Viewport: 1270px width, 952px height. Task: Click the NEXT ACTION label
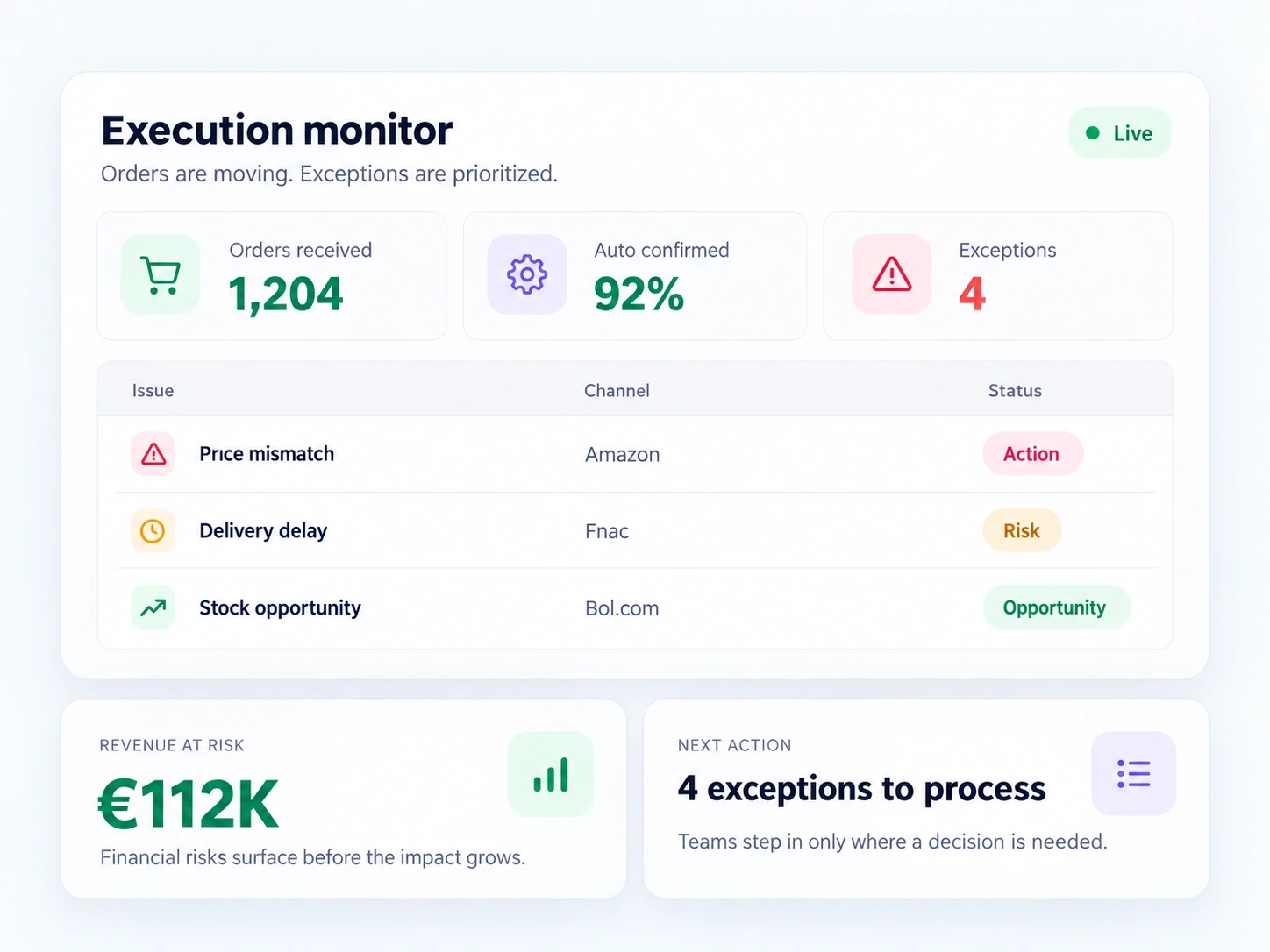pos(734,745)
